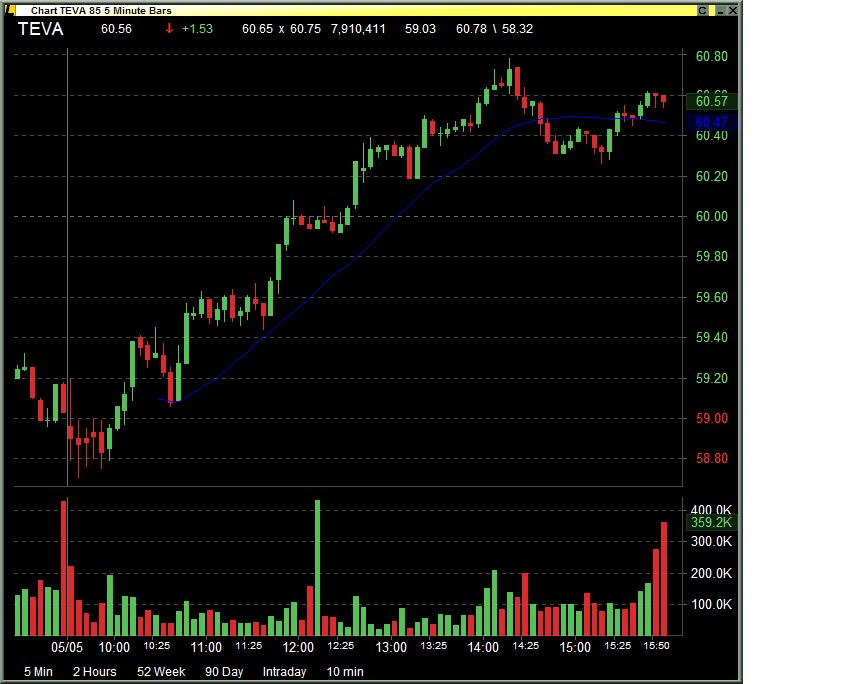Switch to the 2 Hours timeframe
Image resolution: width=842 pixels, height=684 pixels.
coord(95,672)
